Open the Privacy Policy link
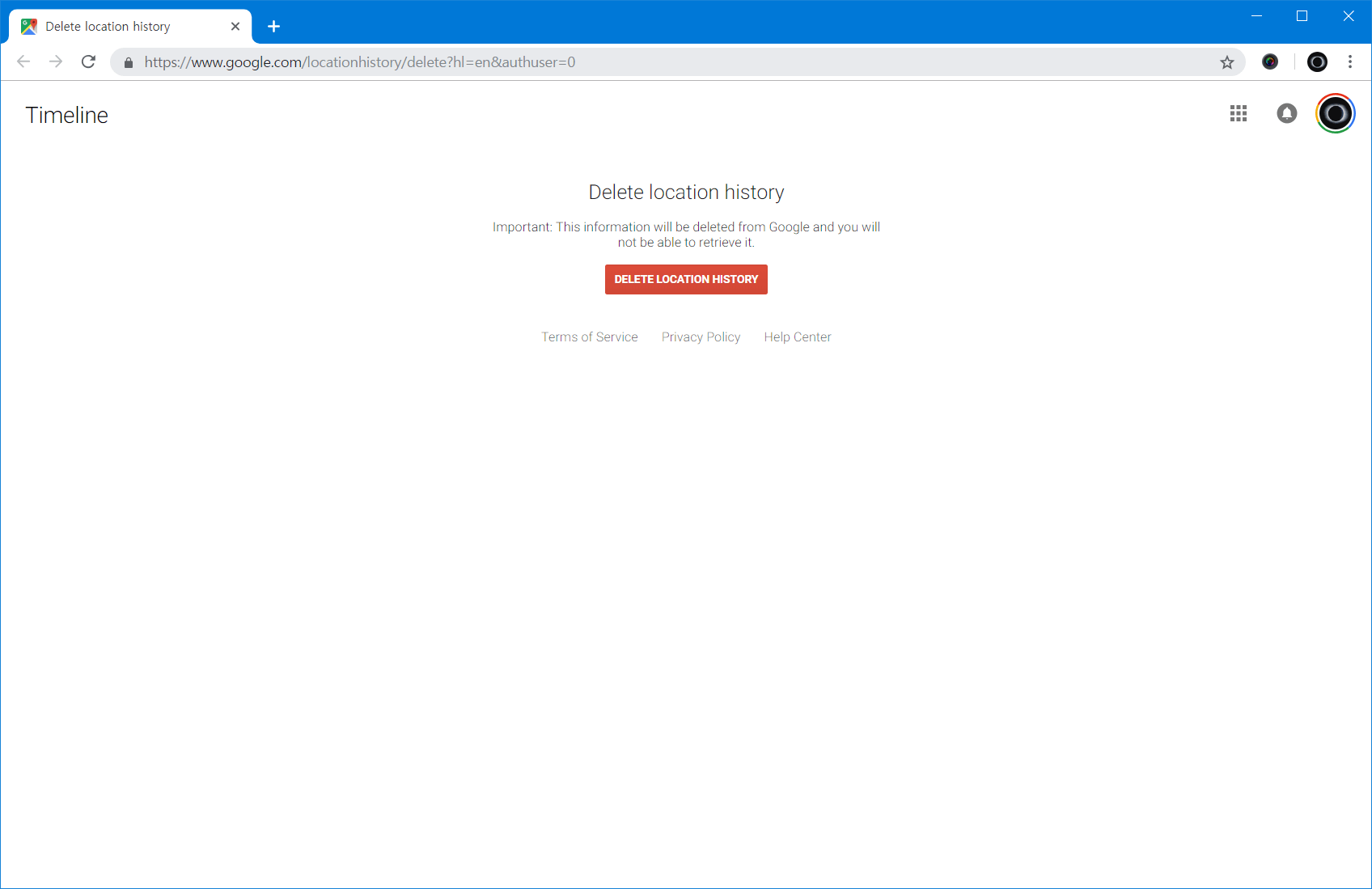 [x=701, y=337]
